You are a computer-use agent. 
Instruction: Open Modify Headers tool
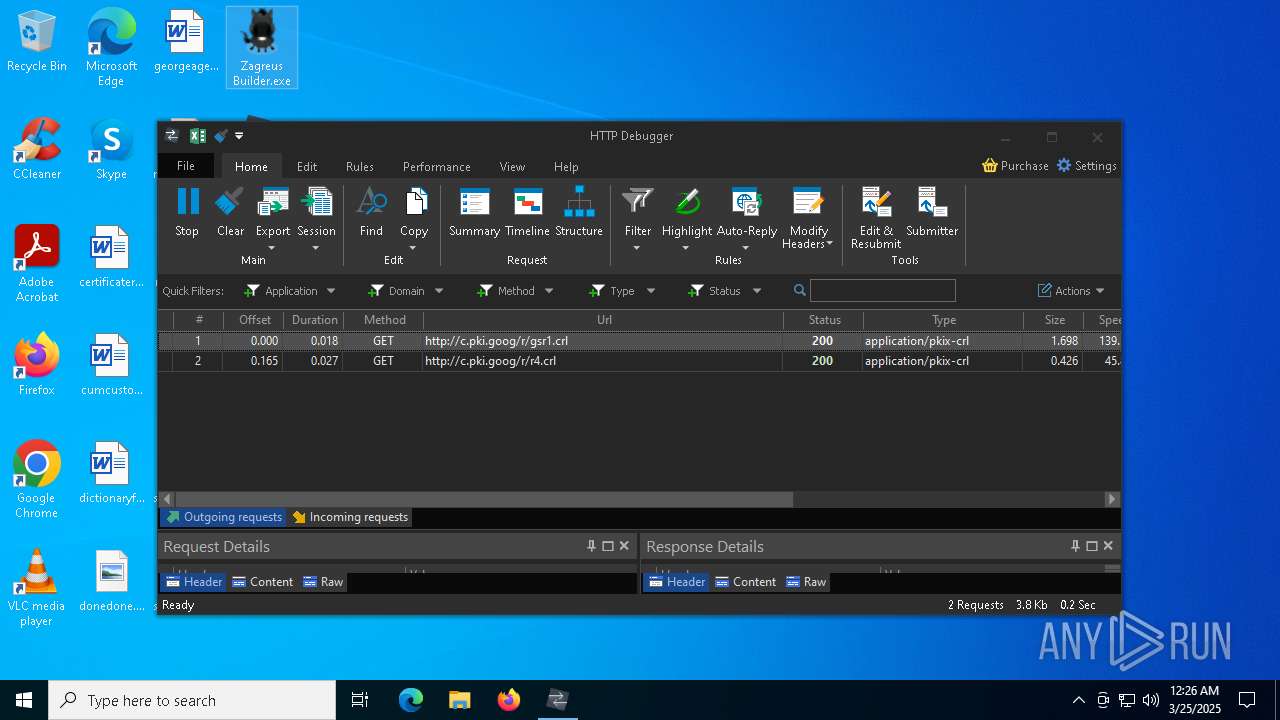point(808,218)
